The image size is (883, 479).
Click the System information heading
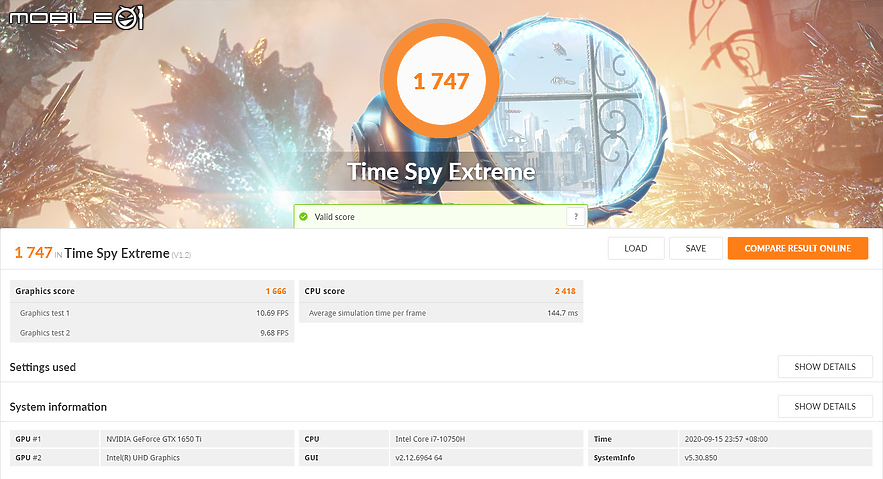(58, 407)
